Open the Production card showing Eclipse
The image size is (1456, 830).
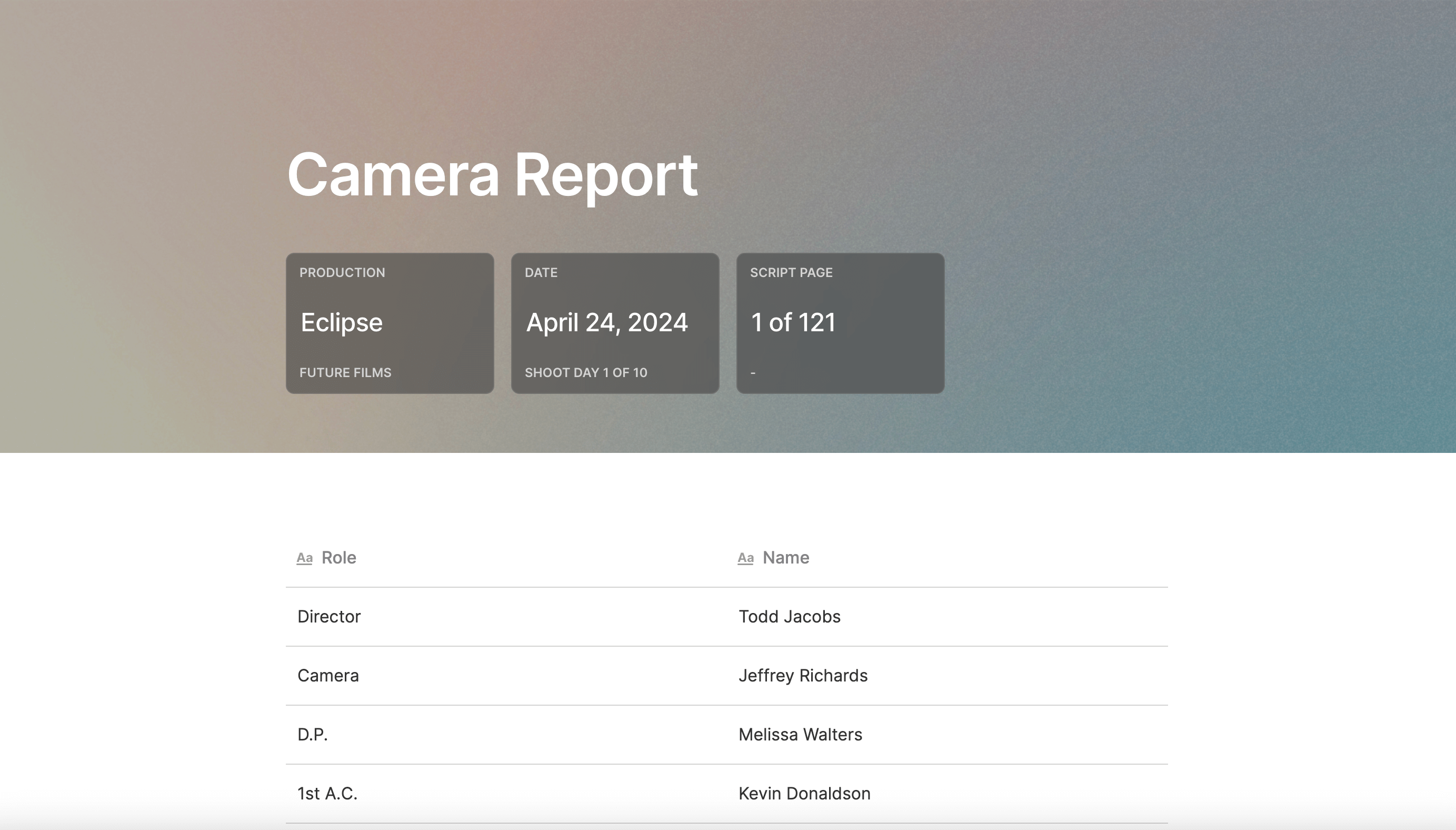pos(390,323)
